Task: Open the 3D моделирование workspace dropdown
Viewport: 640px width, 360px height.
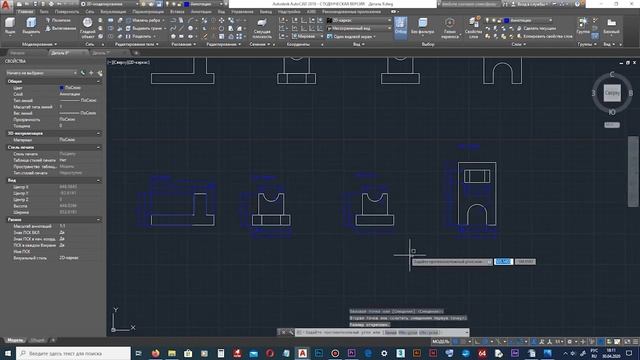Action: point(111,4)
